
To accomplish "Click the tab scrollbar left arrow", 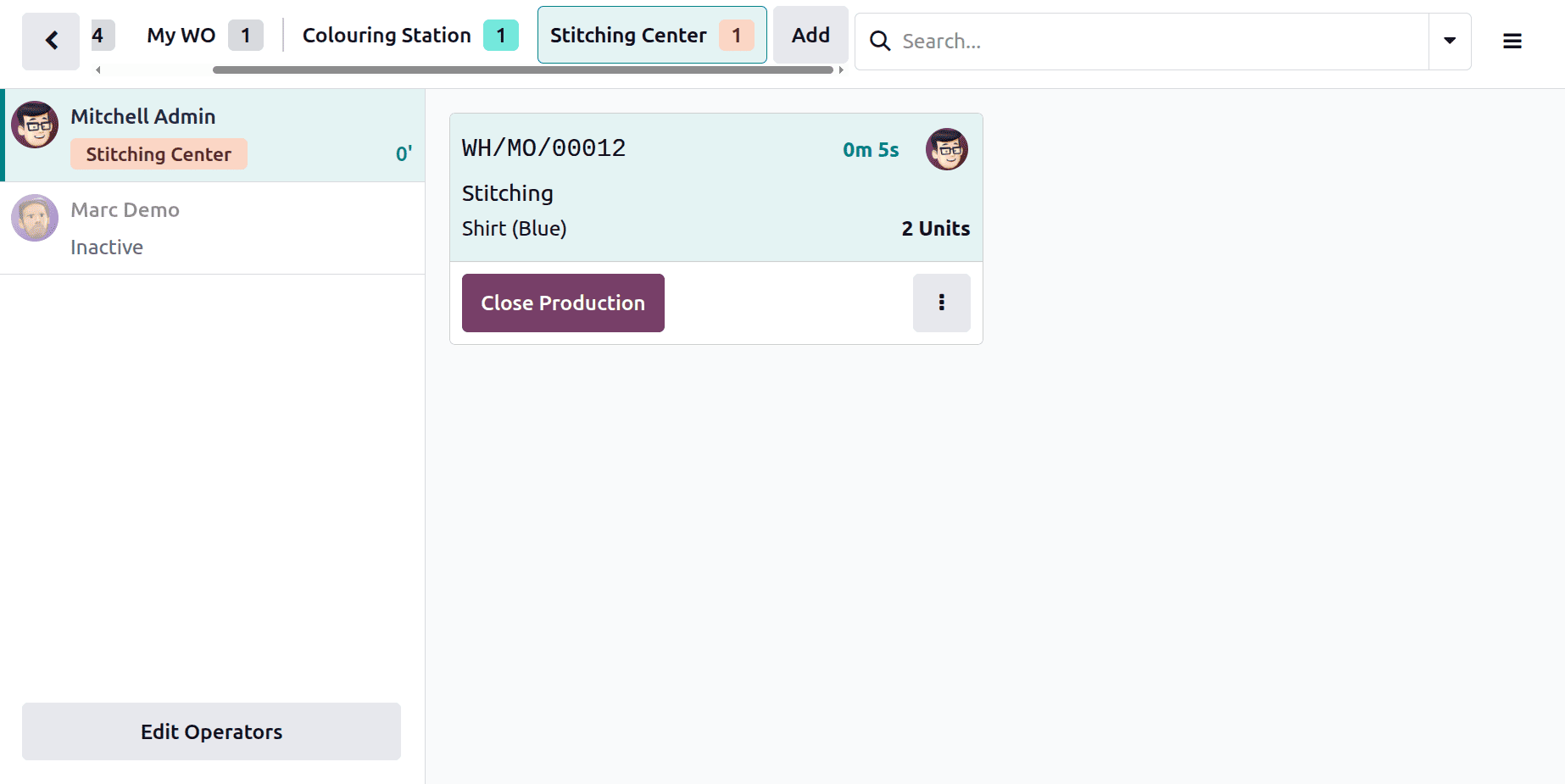I will (98, 70).
